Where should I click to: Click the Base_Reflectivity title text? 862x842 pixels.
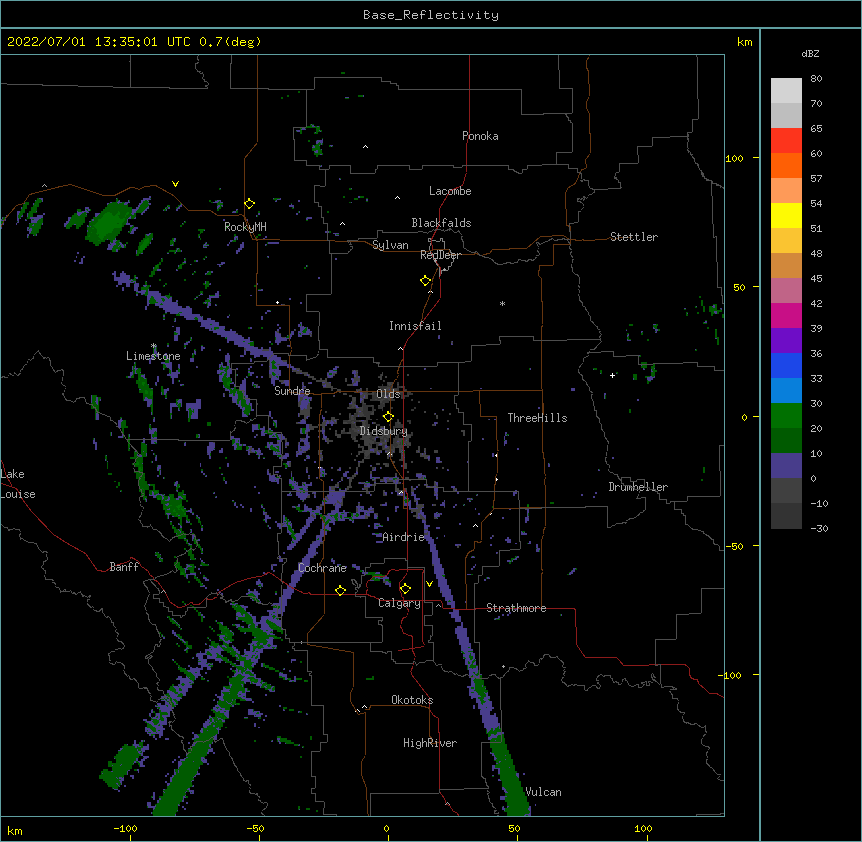click(431, 15)
